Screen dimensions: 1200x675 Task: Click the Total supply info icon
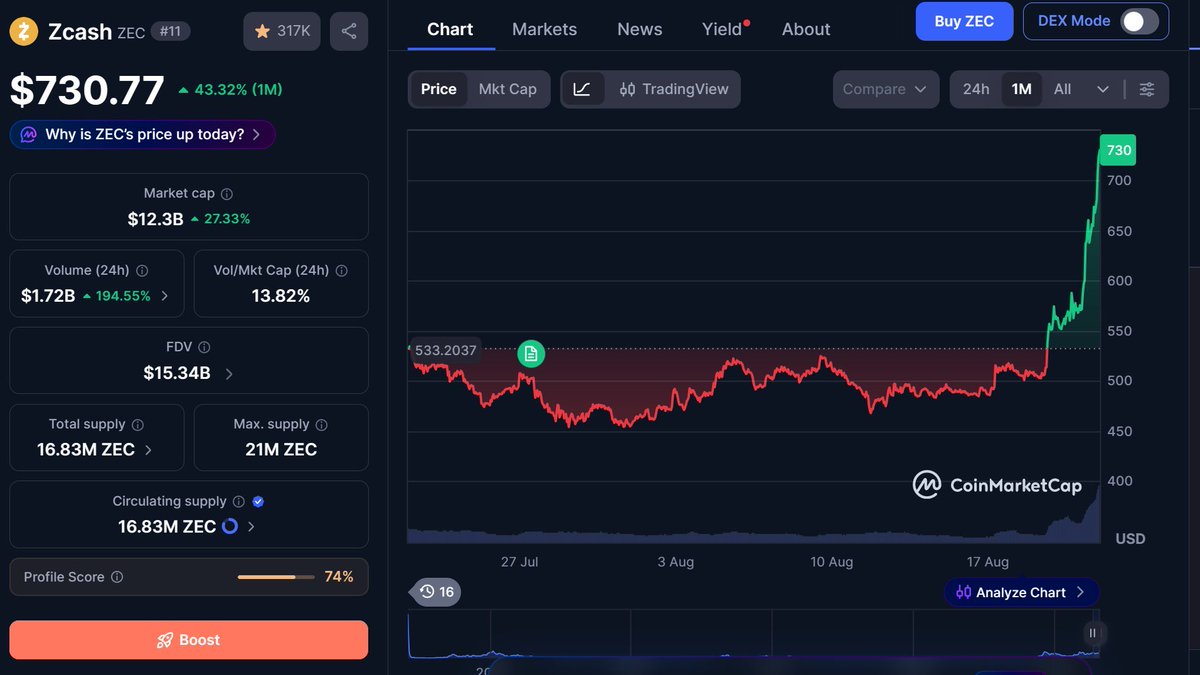(138, 425)
